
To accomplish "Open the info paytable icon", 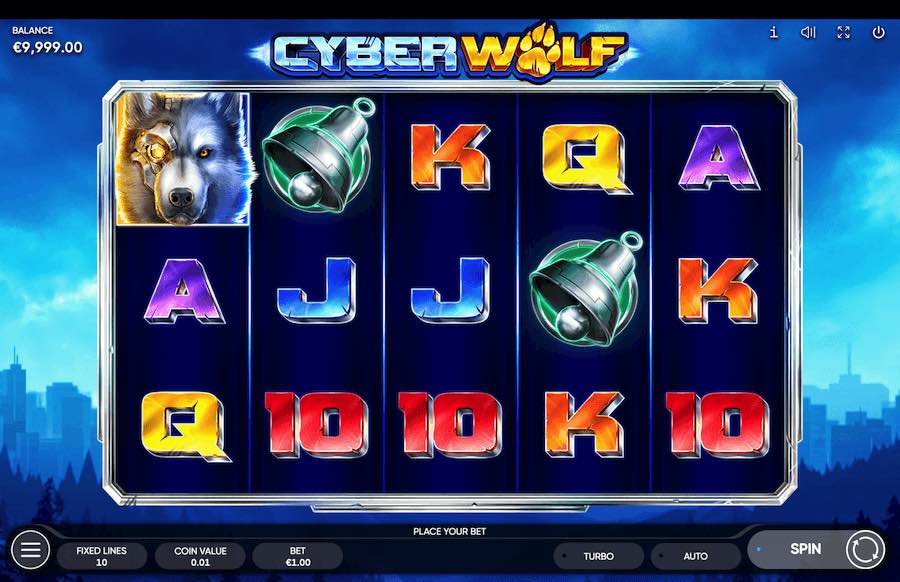I will click(x=774, y=32).
